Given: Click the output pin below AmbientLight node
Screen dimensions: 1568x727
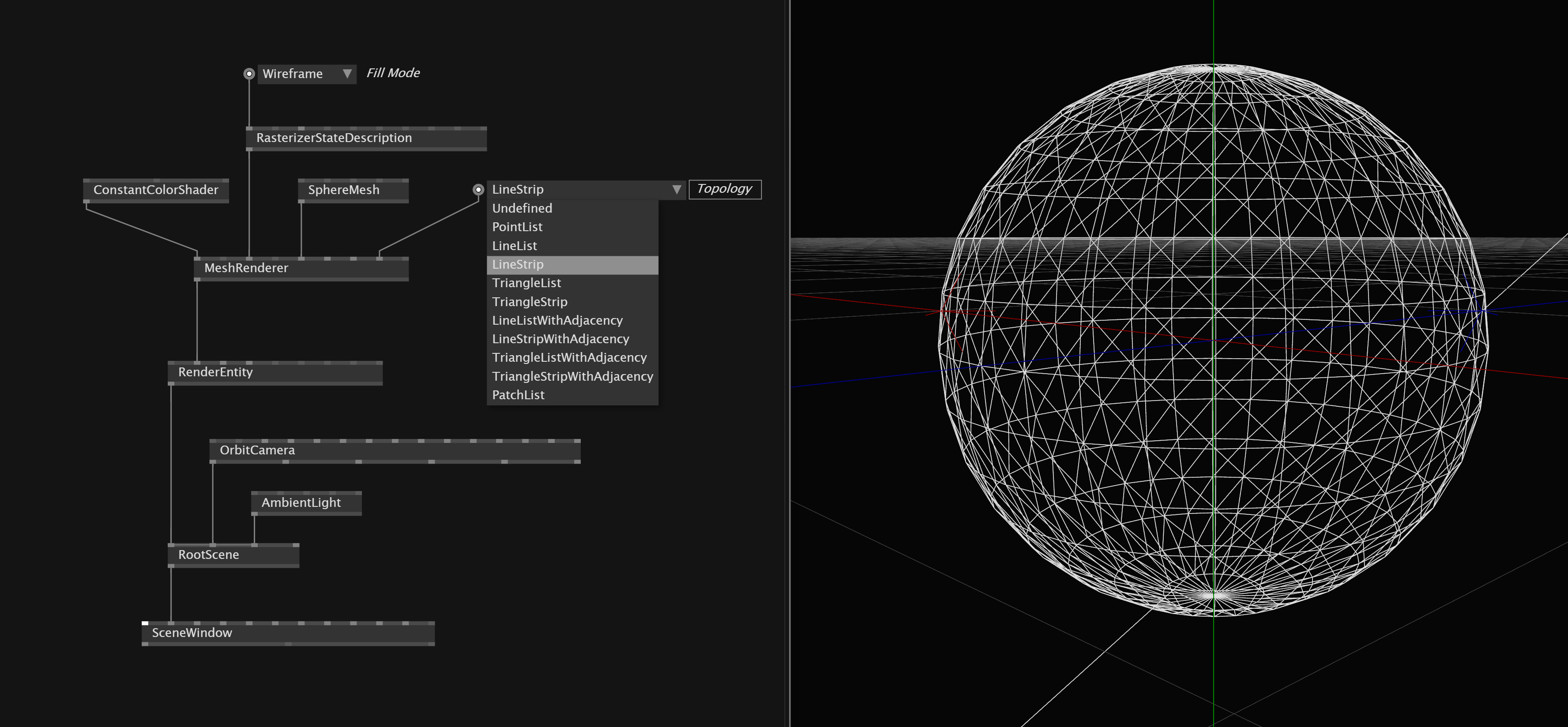Looking at the screenshot, I should point(255,513).
